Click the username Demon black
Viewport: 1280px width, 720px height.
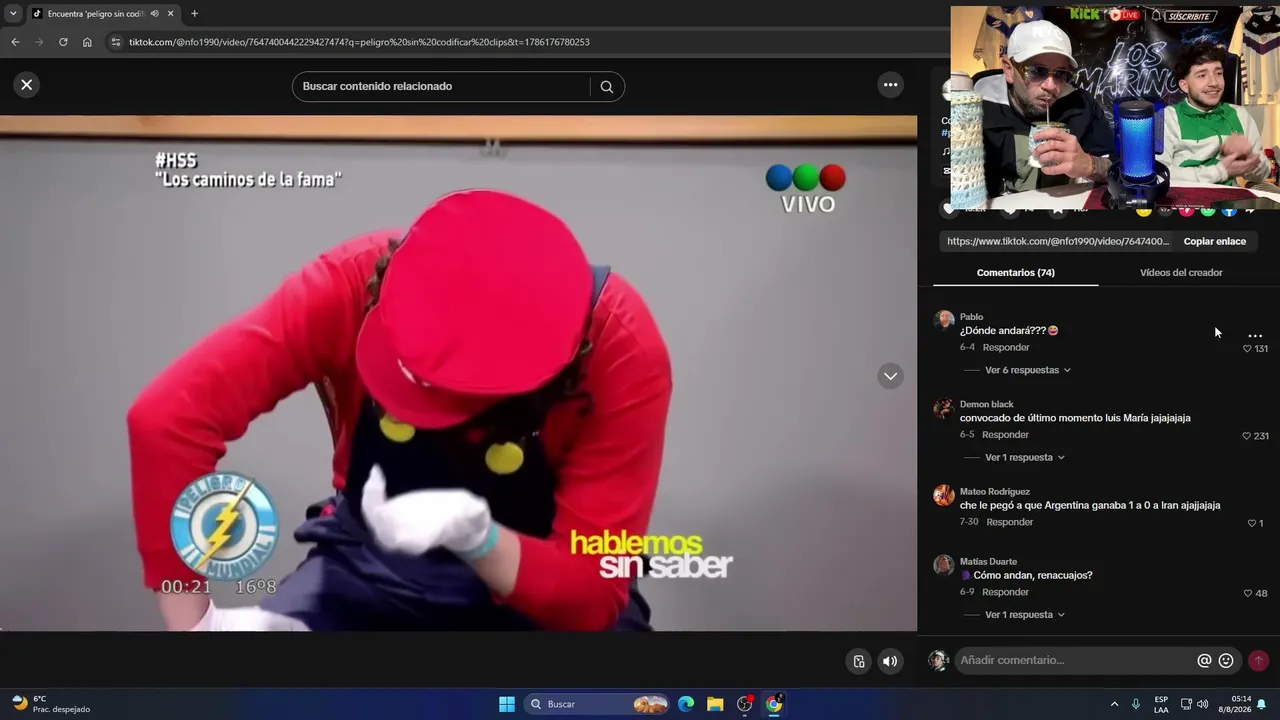[x=987, y=405]
